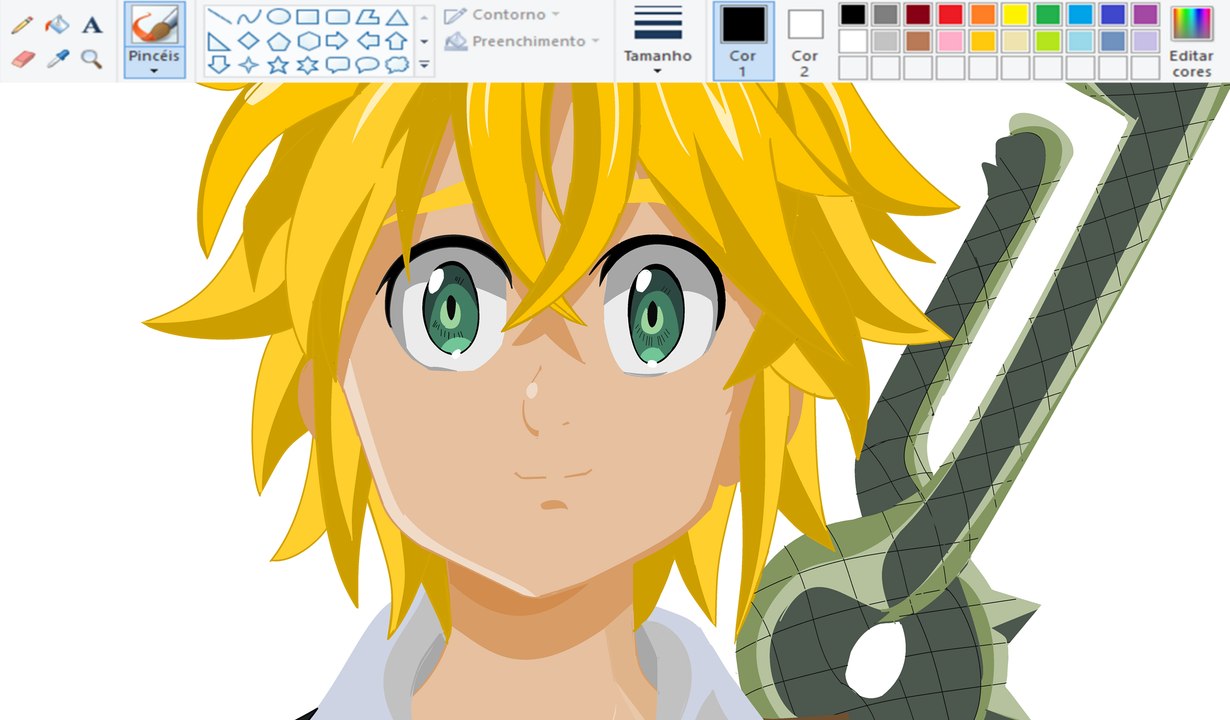
Task: Pick the lavender color swatch
Action: coord(1146,41)
